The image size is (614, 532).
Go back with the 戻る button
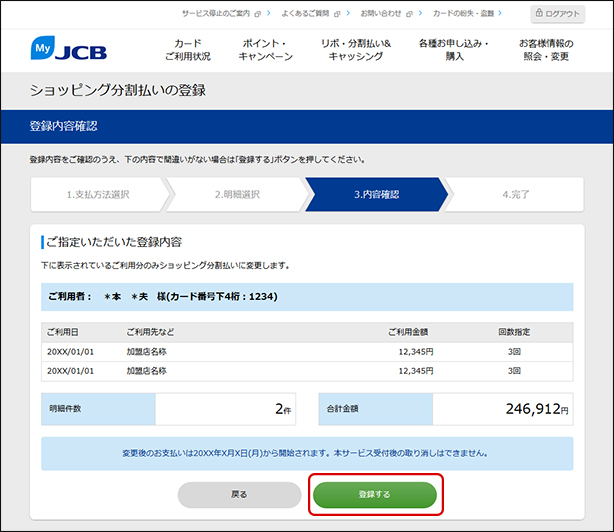point(239,495)
